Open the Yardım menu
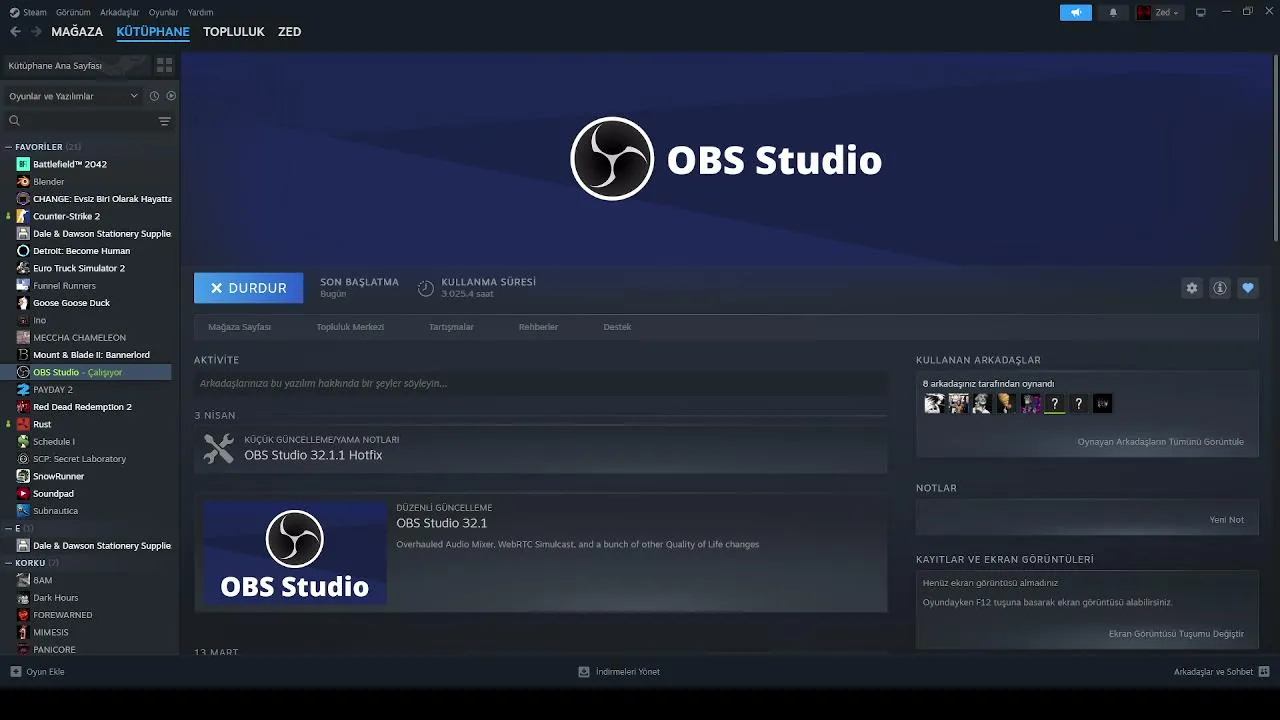 200,12
